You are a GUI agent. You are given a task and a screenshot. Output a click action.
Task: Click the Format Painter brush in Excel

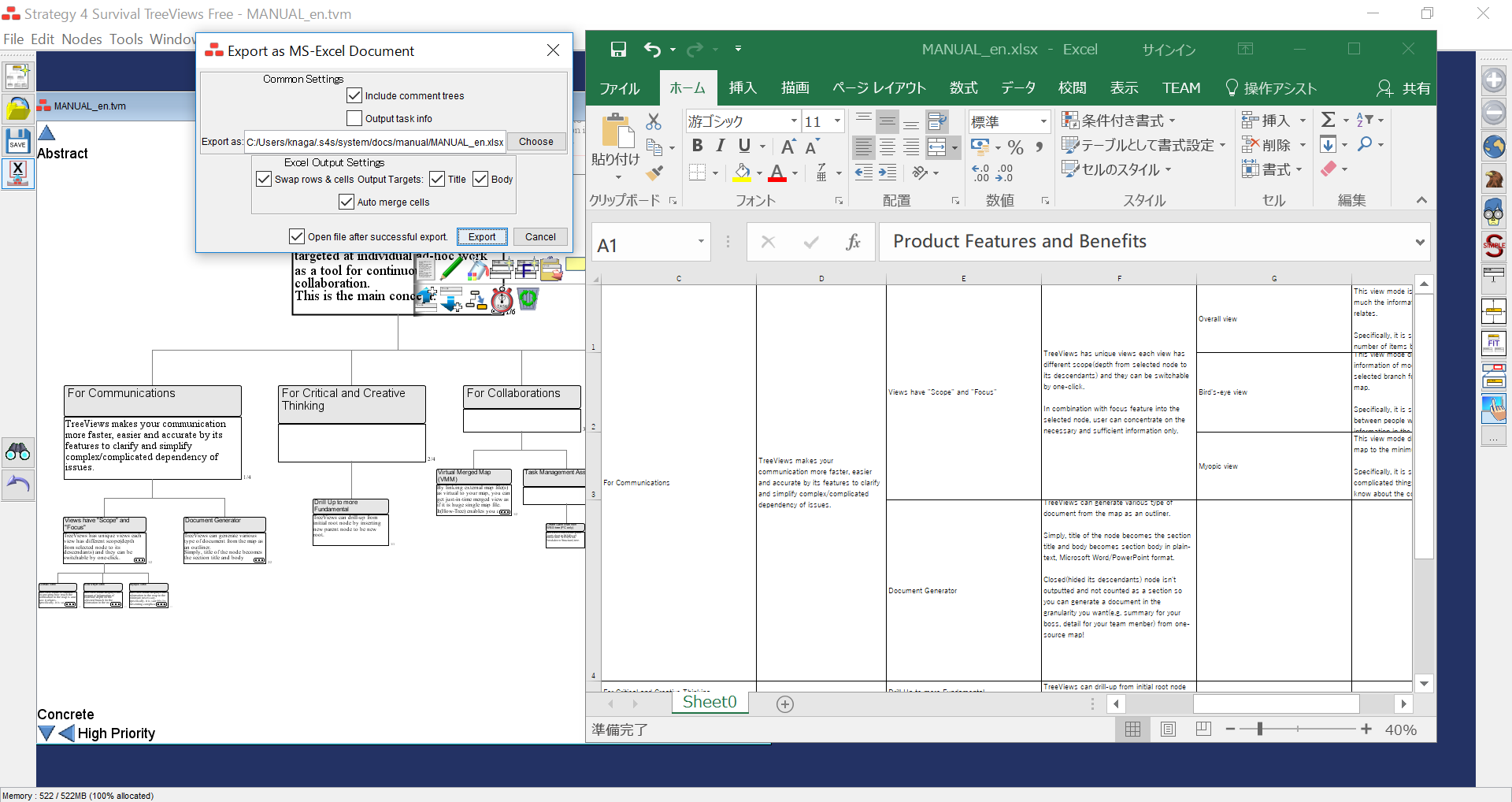[654, 173]
